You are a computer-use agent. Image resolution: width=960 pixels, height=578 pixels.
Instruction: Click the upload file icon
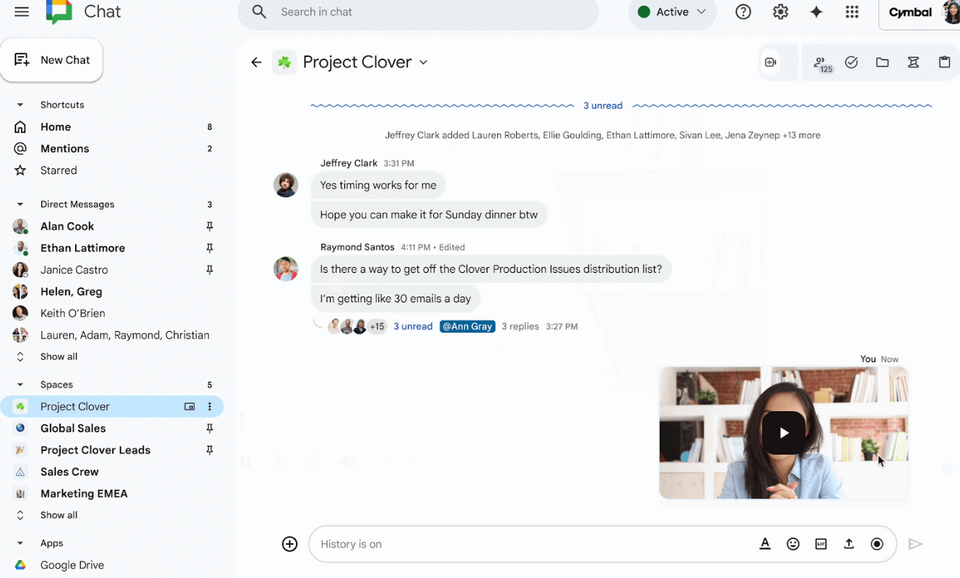coord(849,544)
